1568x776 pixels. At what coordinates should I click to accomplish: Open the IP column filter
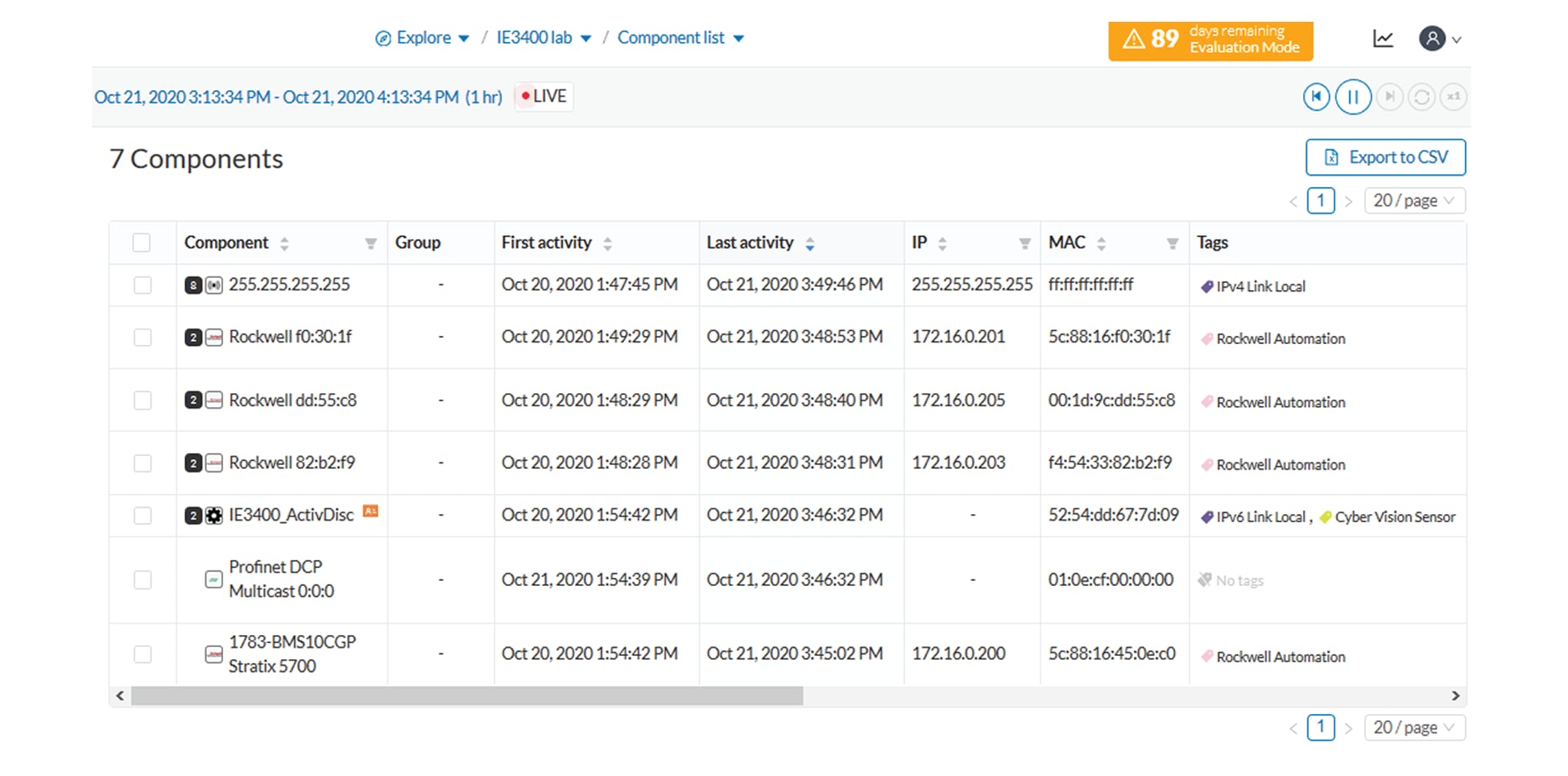coord(1024,243)
